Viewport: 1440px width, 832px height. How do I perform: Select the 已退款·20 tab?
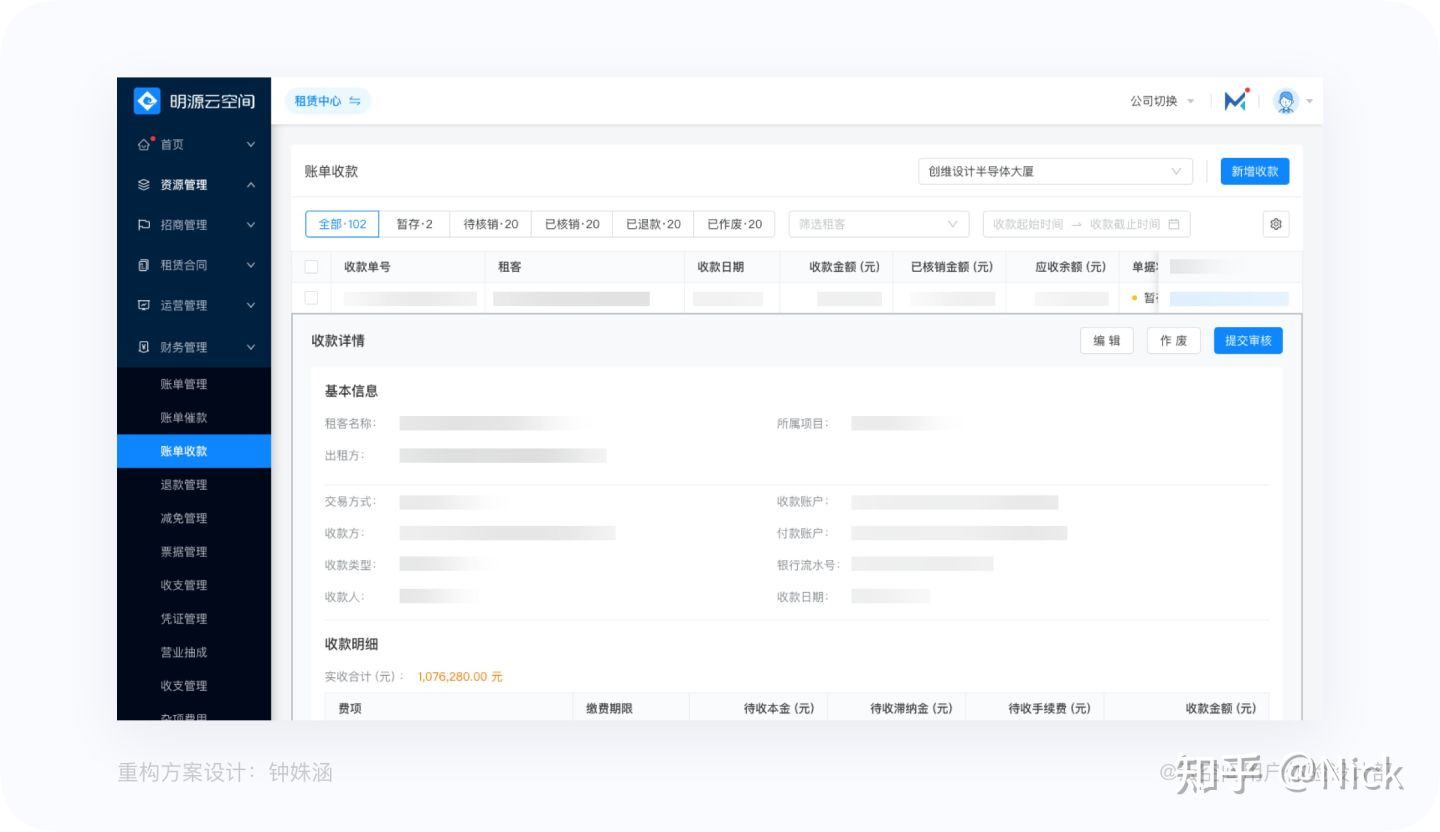tap(653, 224)
